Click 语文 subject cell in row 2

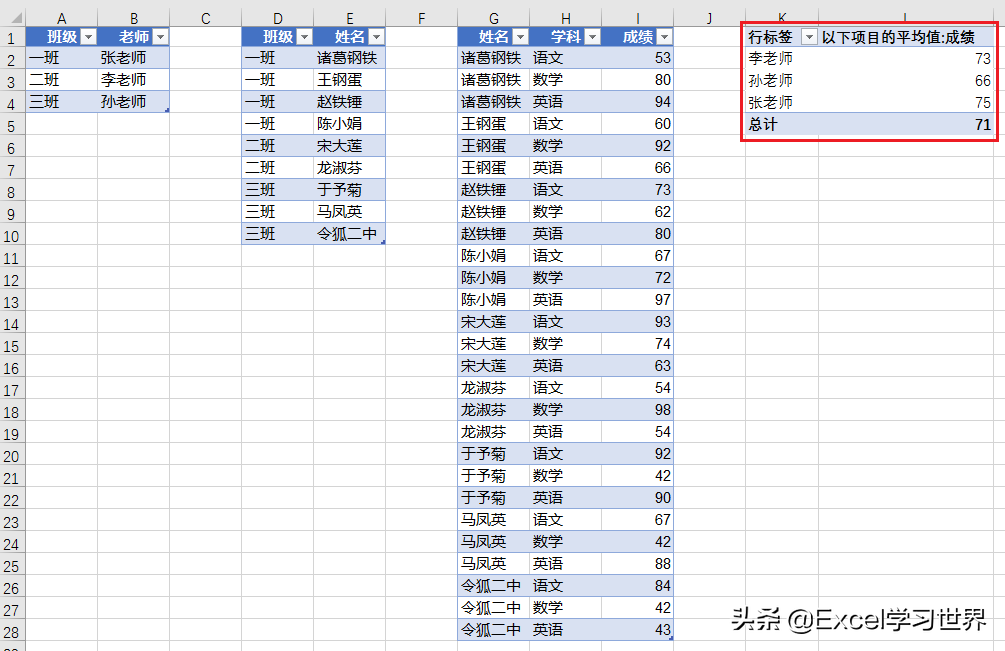point(565,58)
